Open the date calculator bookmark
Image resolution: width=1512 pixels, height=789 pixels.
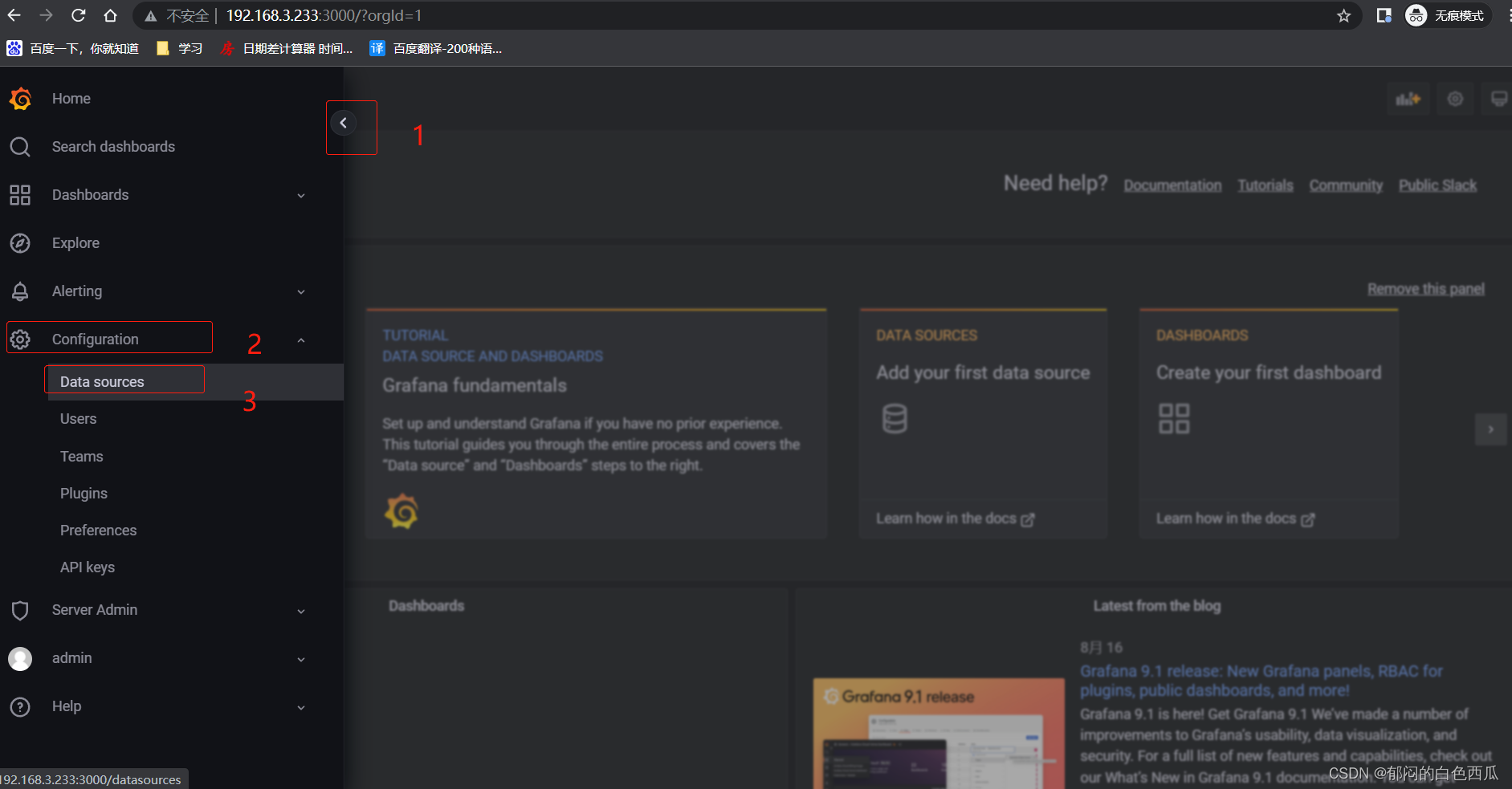point(287,49)
